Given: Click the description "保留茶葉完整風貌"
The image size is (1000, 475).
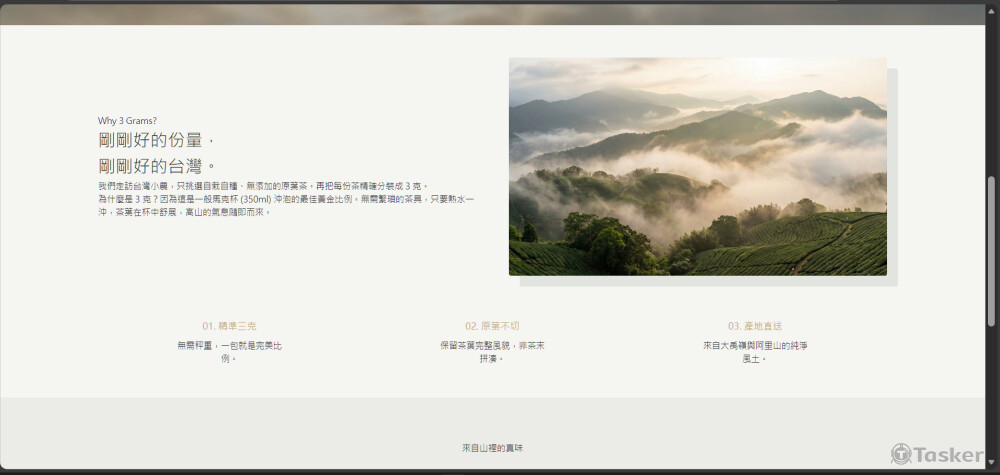Looking at the screenshot, I should click(x=492, y=351).
